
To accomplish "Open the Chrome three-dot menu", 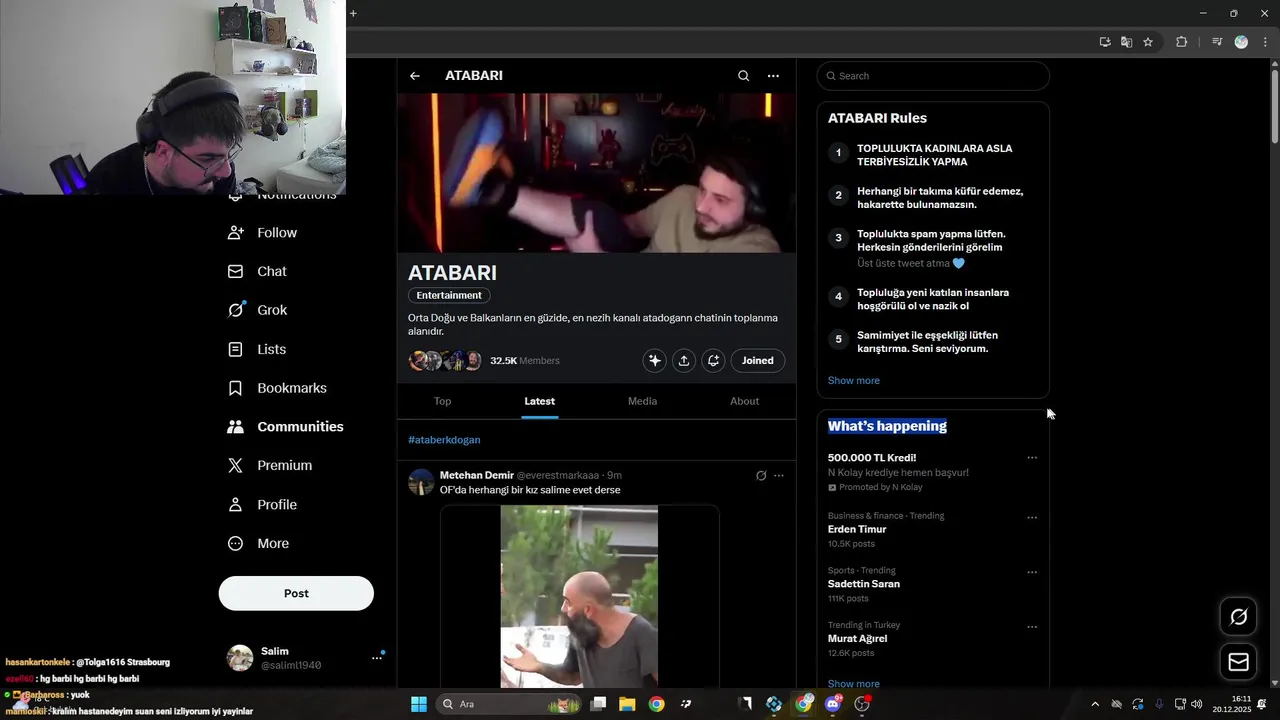I will point(1265,42).
